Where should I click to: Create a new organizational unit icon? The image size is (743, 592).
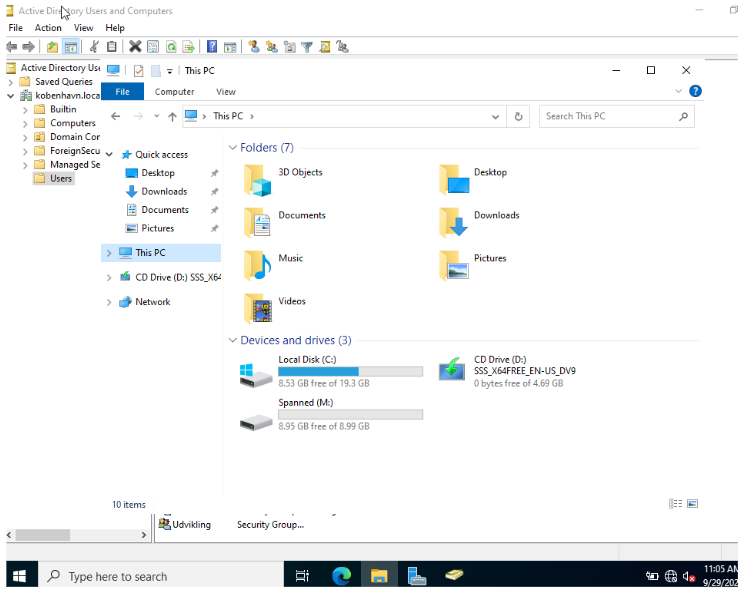coord(289,46)
